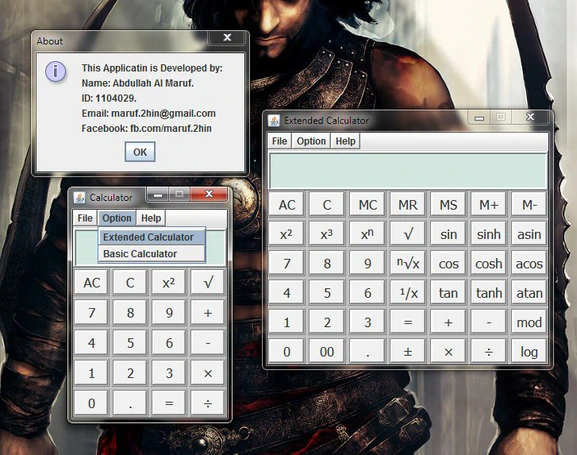Image resolution: width=577 pixels, height=455 pixels.
Task: Click the Extended Calculator display field
Action: [x=408, y=171]
